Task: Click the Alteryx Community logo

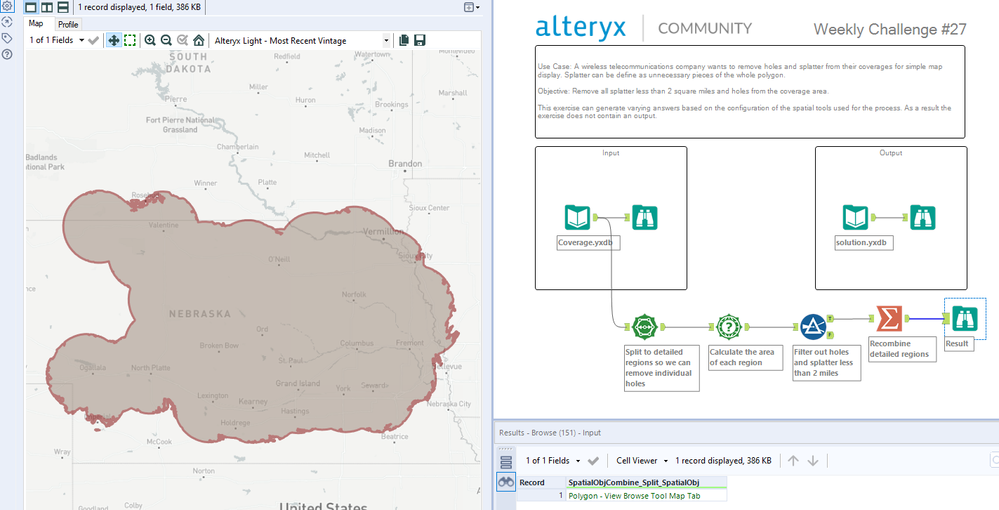Action: (643, 28)
